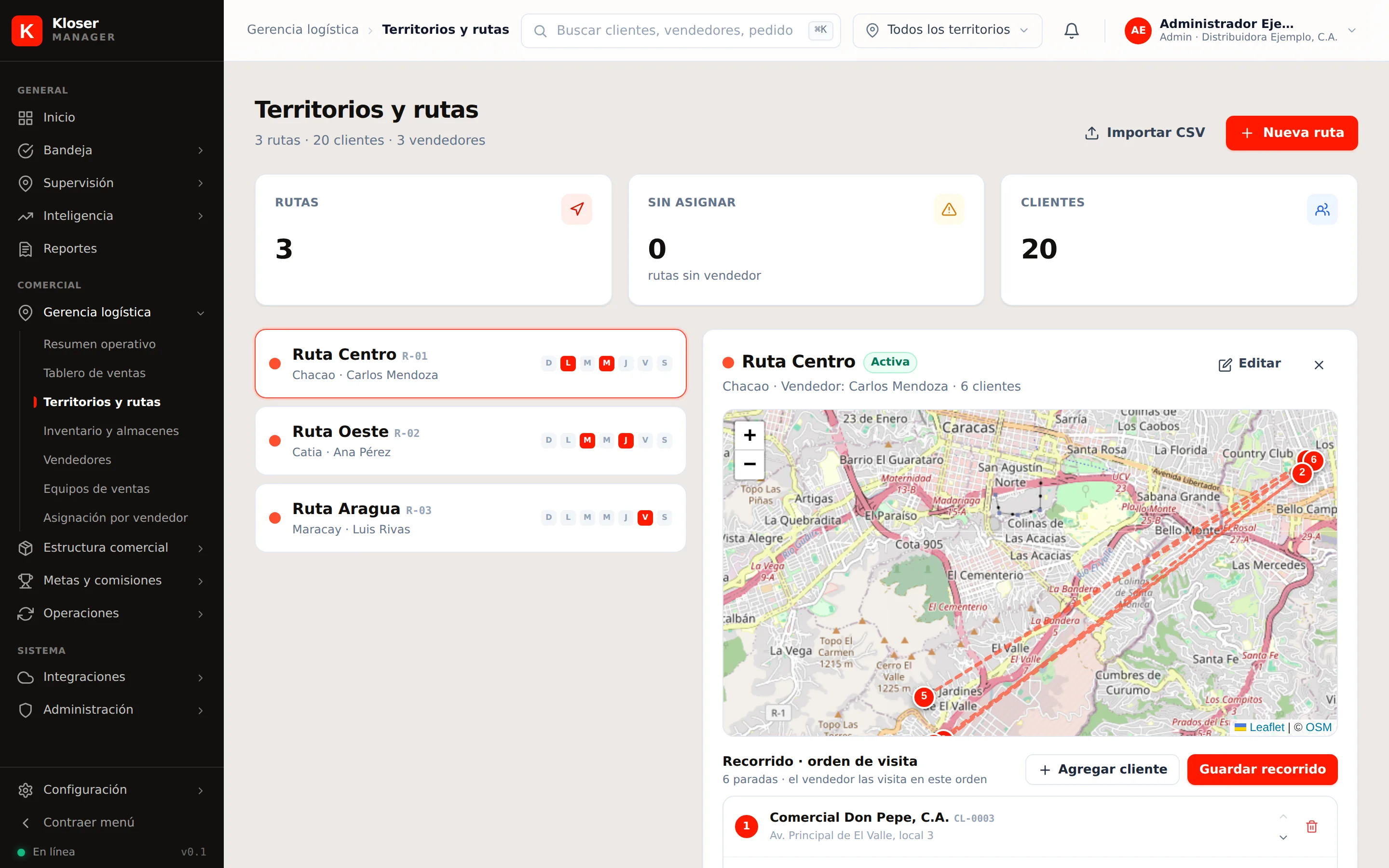Toggle Saturday (S) on Ruta Aragua

[x=664, y=517]
